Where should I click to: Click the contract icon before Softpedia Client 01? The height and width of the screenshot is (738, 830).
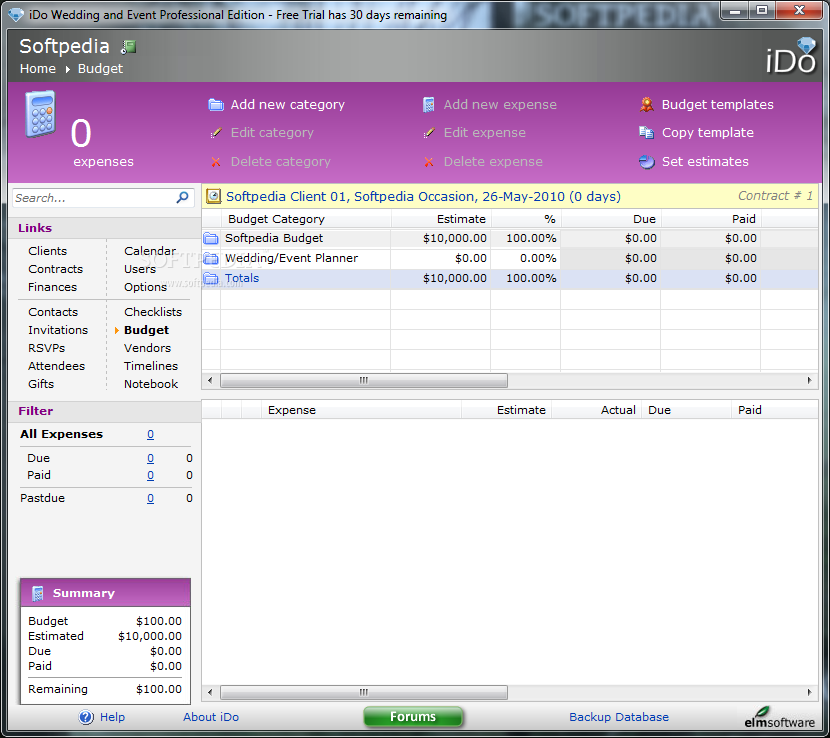213,196
